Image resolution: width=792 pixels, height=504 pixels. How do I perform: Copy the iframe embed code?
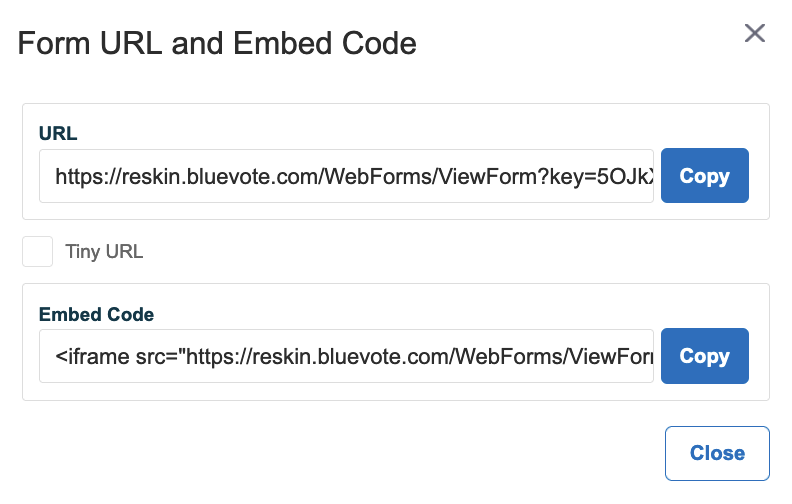point(704,356)
